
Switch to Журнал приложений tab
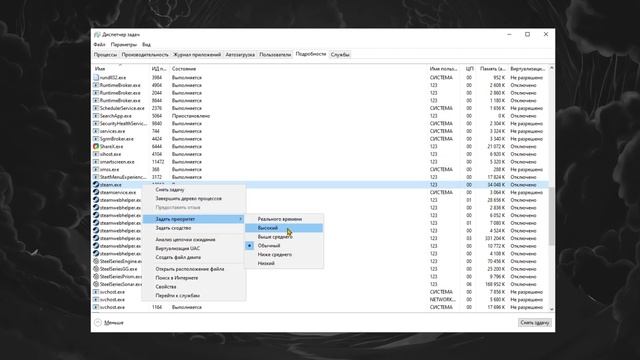point(197,55)
